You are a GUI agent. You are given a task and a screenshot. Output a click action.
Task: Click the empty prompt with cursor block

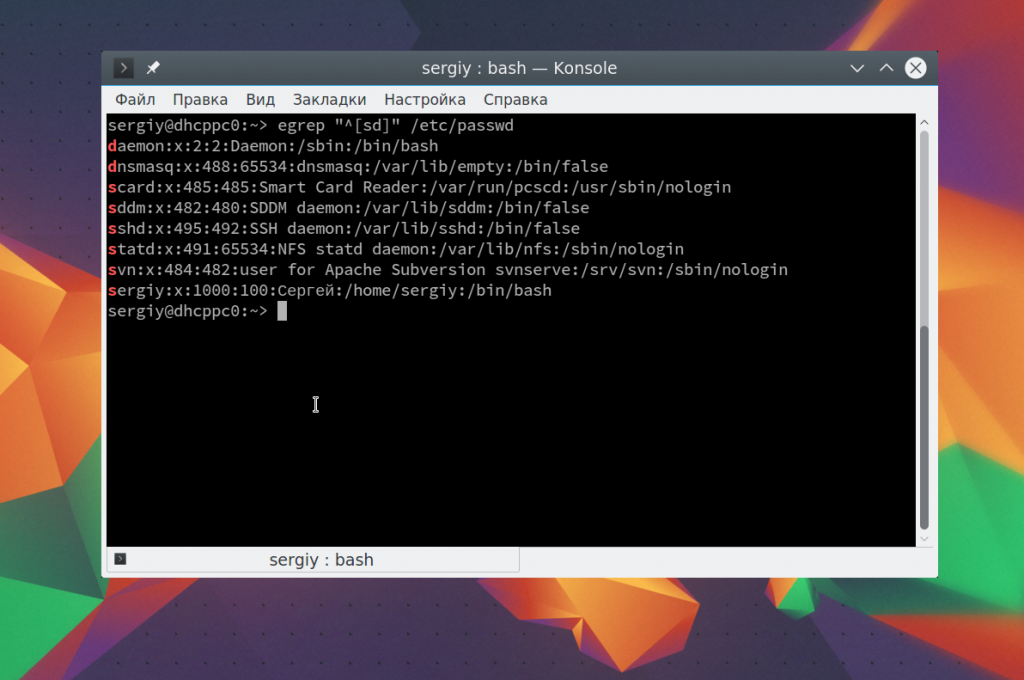[x=197, y=311]
